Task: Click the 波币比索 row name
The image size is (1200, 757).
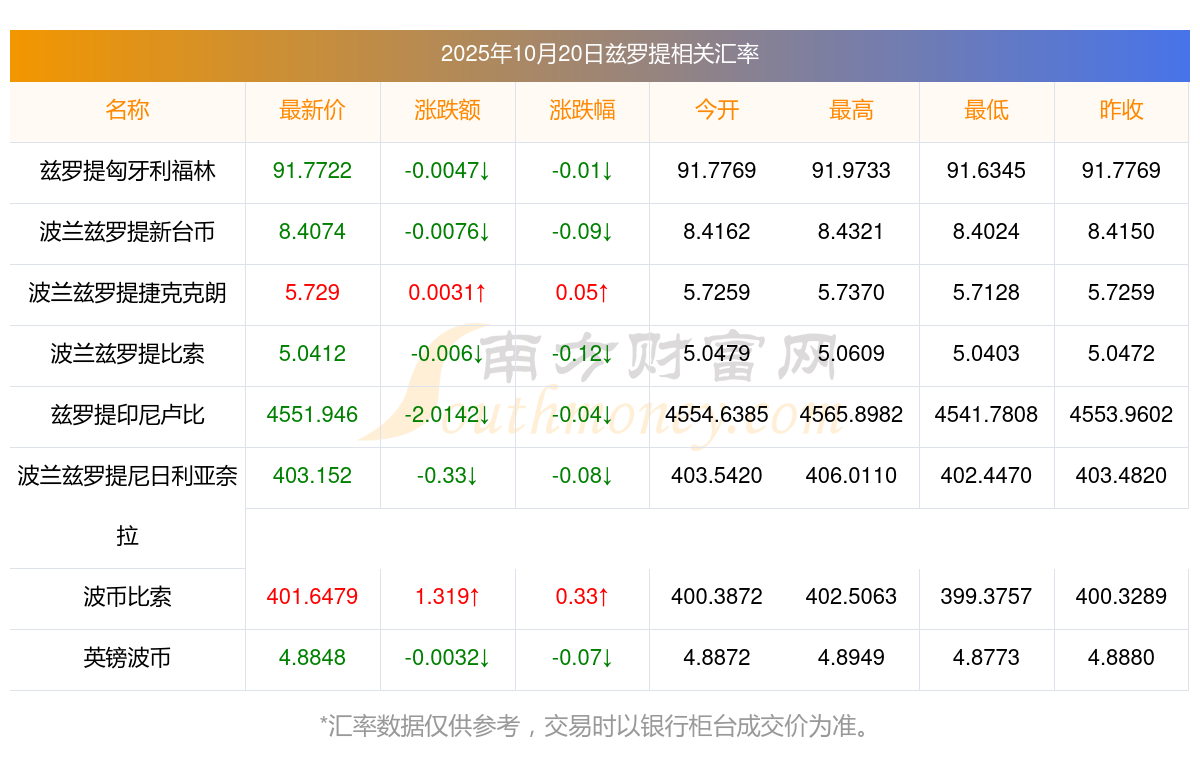Action: (127, 597)
